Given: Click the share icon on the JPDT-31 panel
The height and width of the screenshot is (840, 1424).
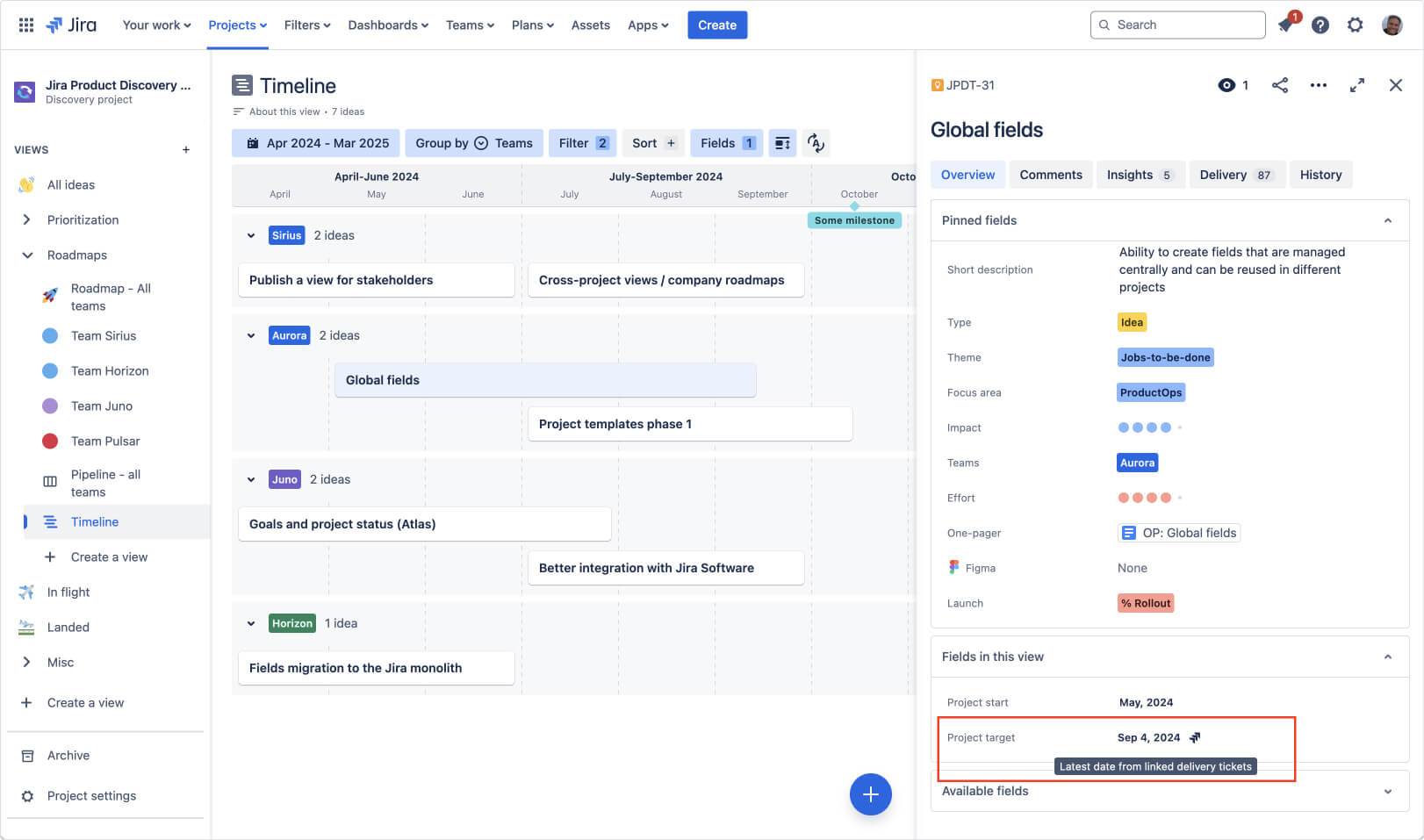Looking at the screenshot, I should tap(1279, 85).
